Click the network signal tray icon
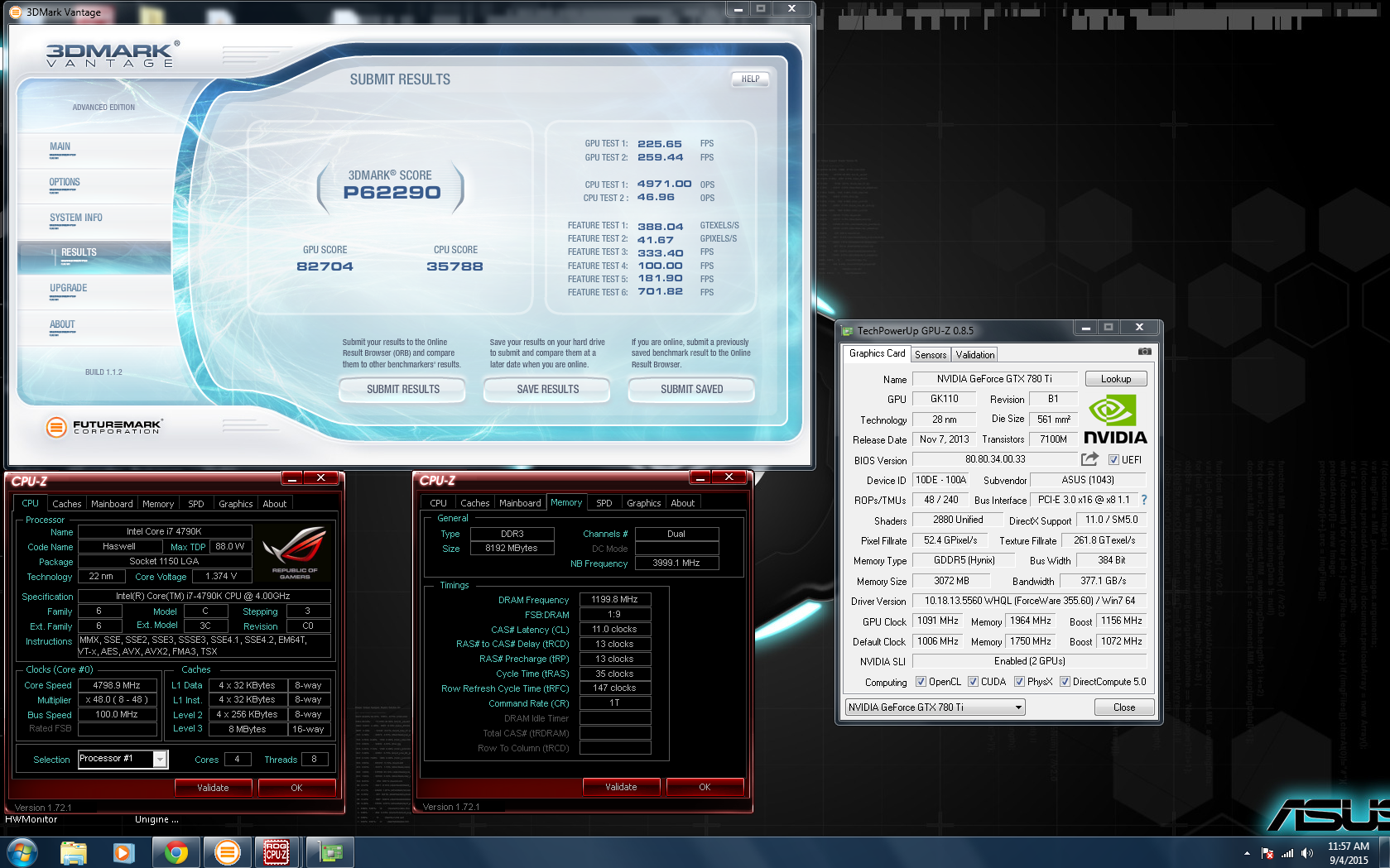This screenshot has height=868, width=1390. coord(1287,853)
